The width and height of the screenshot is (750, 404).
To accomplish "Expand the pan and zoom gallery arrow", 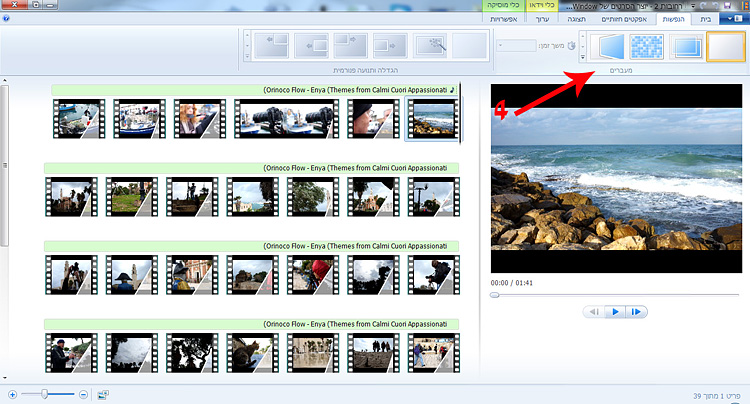I will (245, 60).
